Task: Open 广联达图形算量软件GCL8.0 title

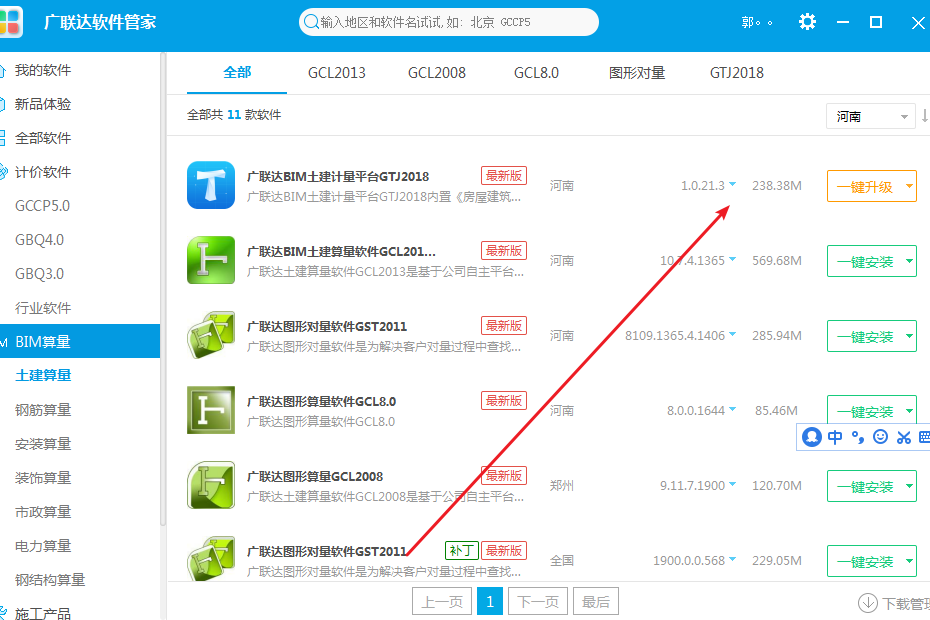Action: click(321, 401)
